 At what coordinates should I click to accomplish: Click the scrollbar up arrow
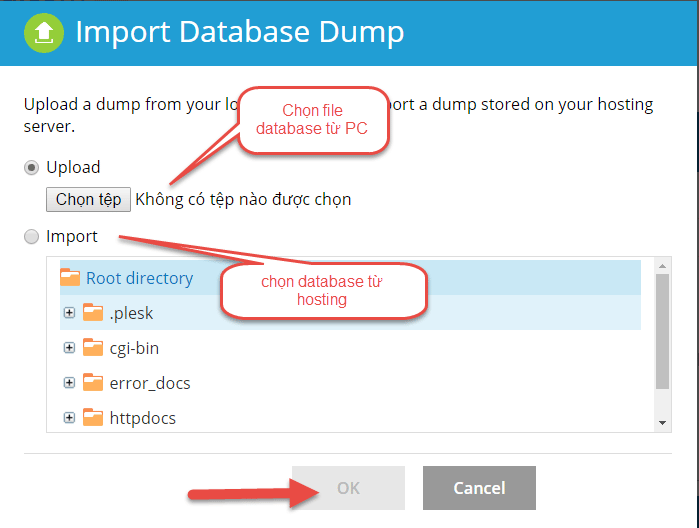coord(662,265)
